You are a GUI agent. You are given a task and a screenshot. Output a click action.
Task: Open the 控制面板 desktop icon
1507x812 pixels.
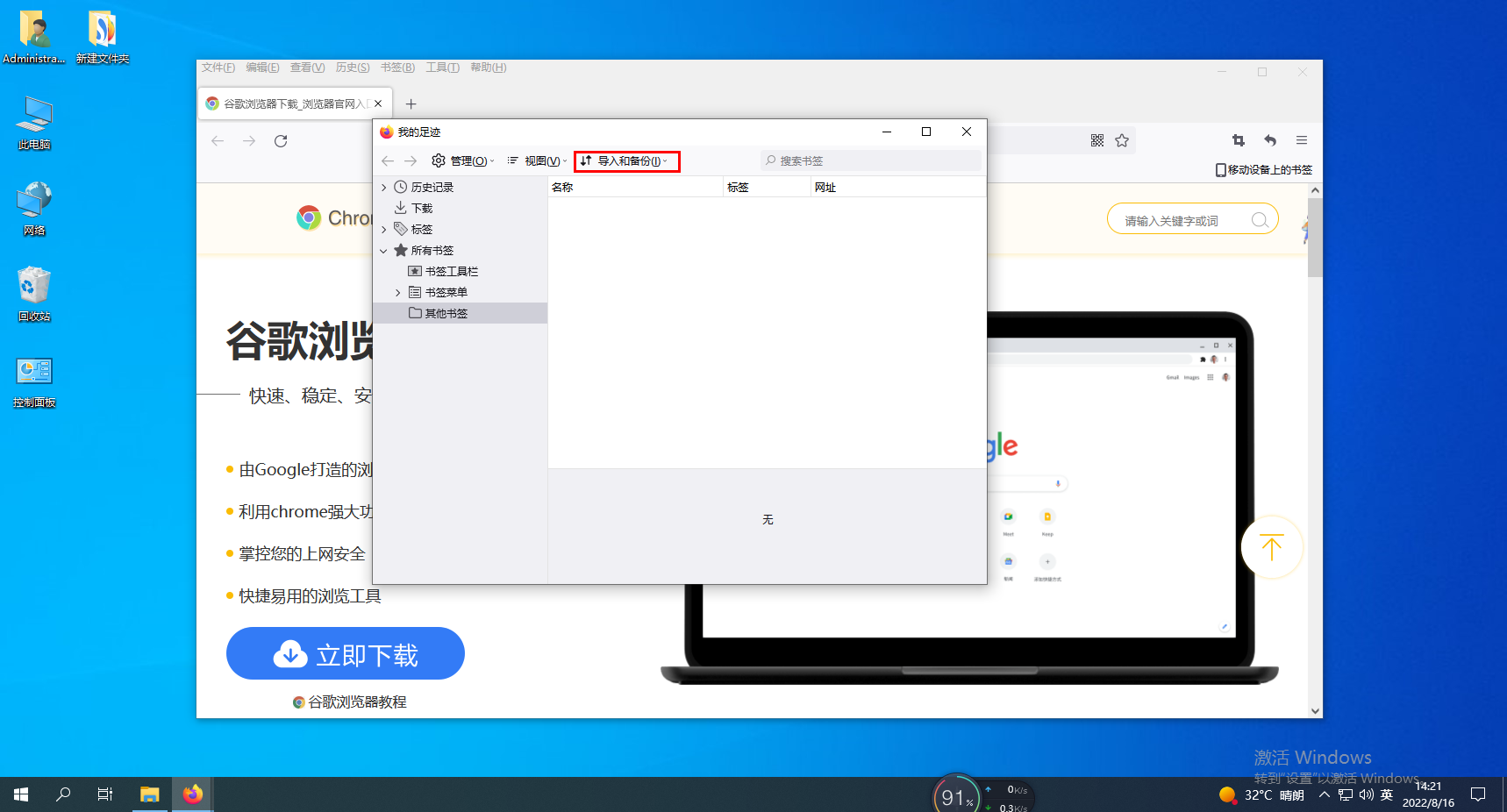(34, 381)
